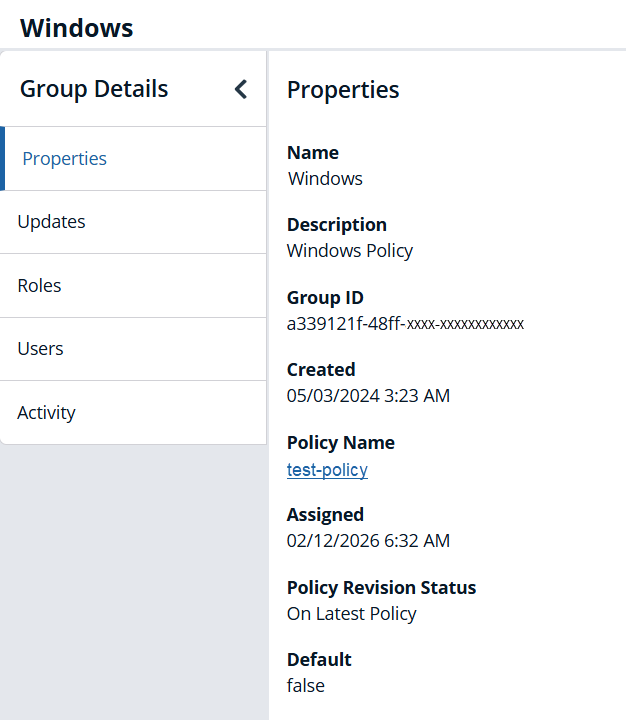Click the Description label

[337, 225]
